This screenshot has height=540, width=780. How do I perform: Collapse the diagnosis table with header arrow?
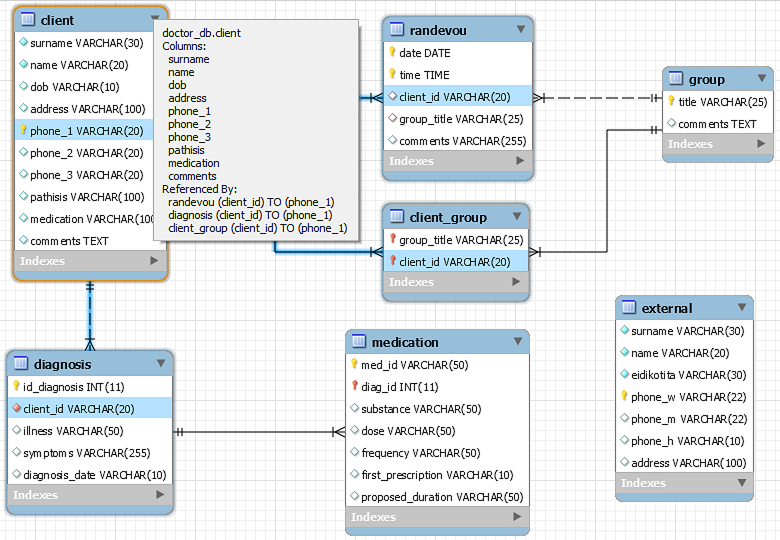pos(161,363)
